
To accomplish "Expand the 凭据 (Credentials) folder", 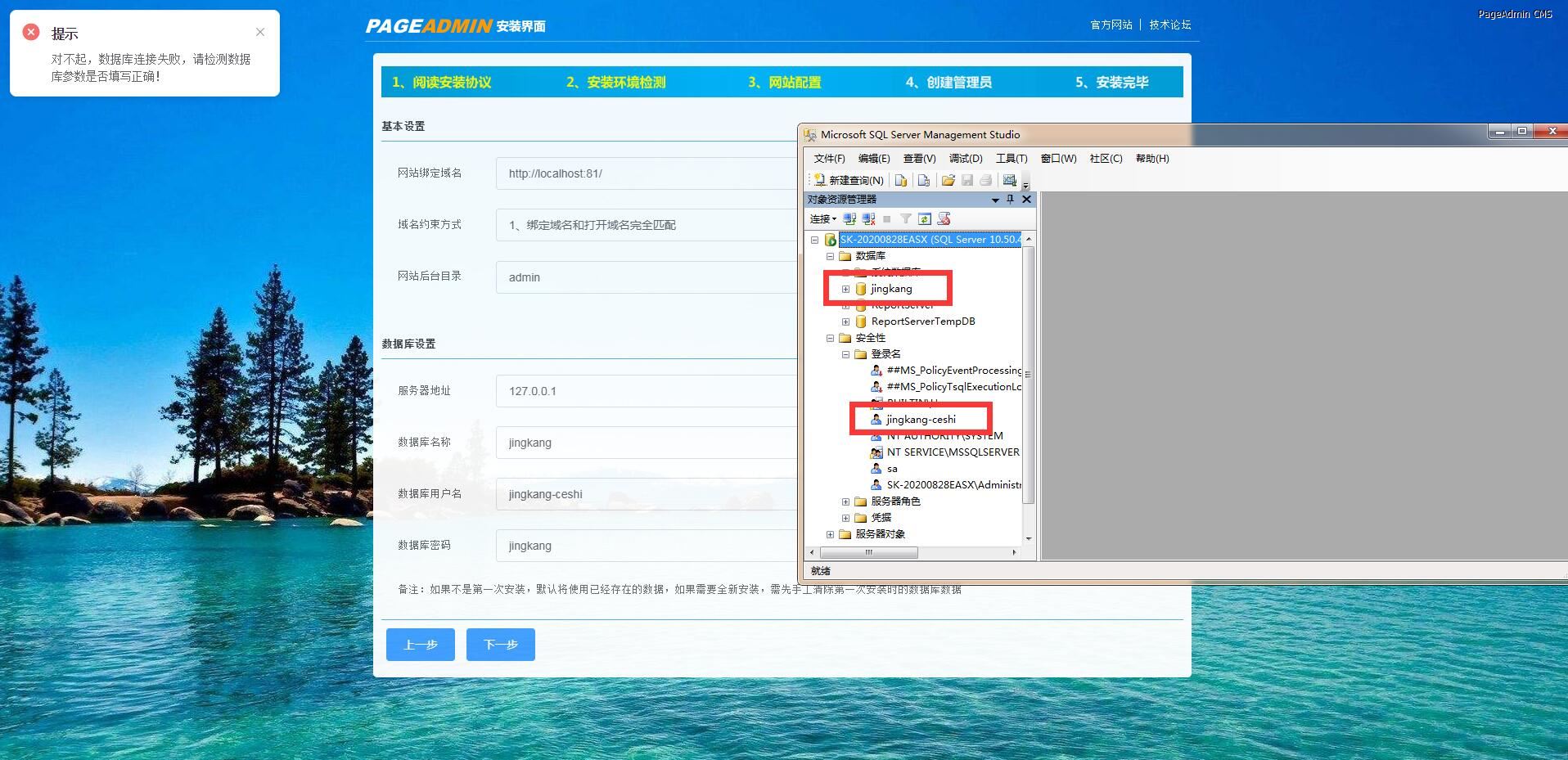I will (x=845, y=518).
